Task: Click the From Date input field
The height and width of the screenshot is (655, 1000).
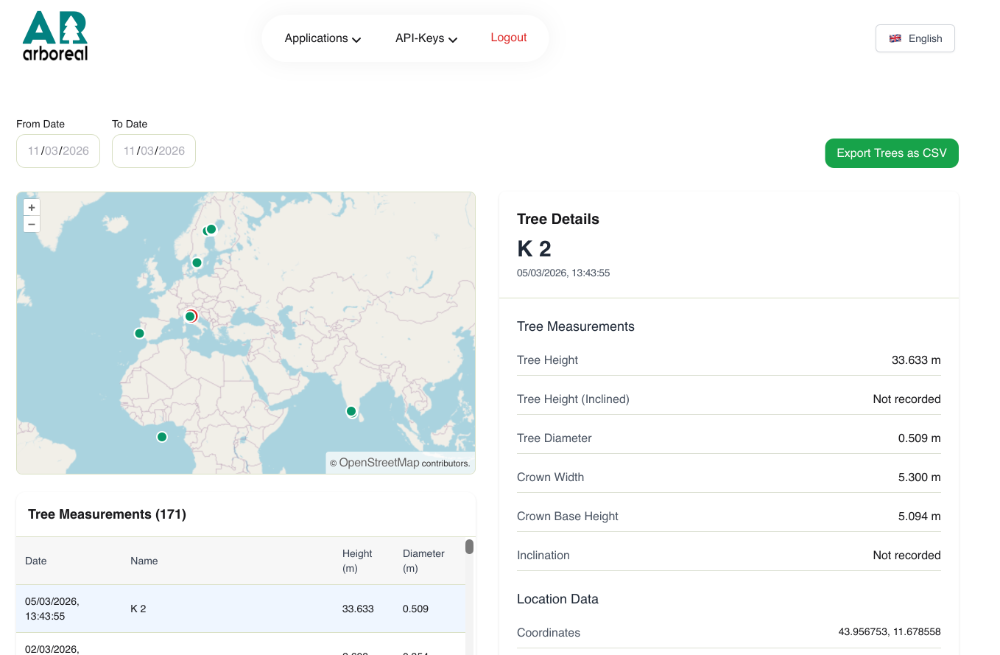Action: (58, 151)
